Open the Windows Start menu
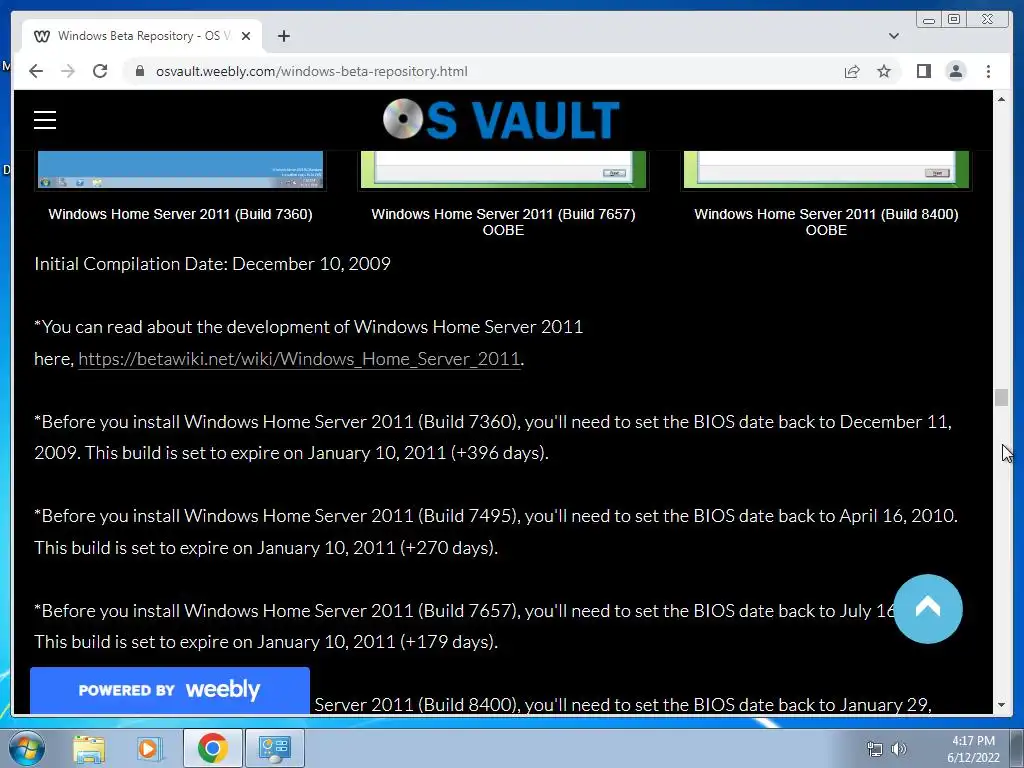This screenshot has height=768, width=1024. pyautogui.click(x=27, y=748)
